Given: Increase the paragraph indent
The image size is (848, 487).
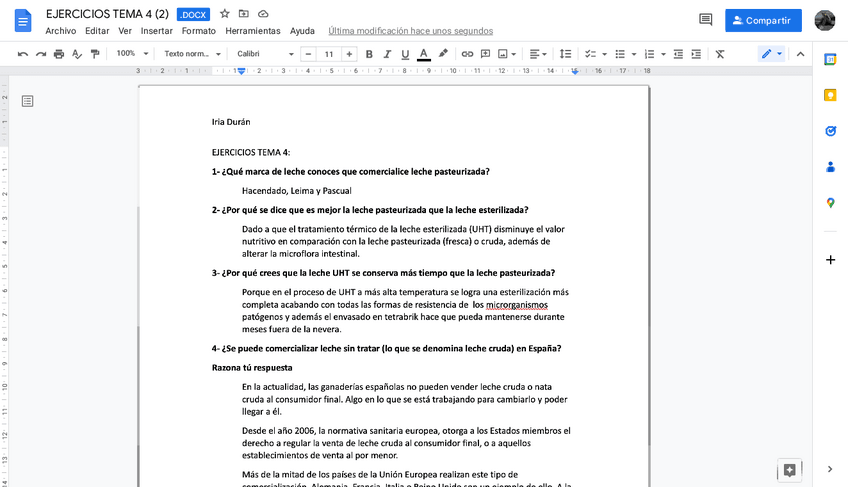Looking at the screenshot, I should (x=697, y=54).
